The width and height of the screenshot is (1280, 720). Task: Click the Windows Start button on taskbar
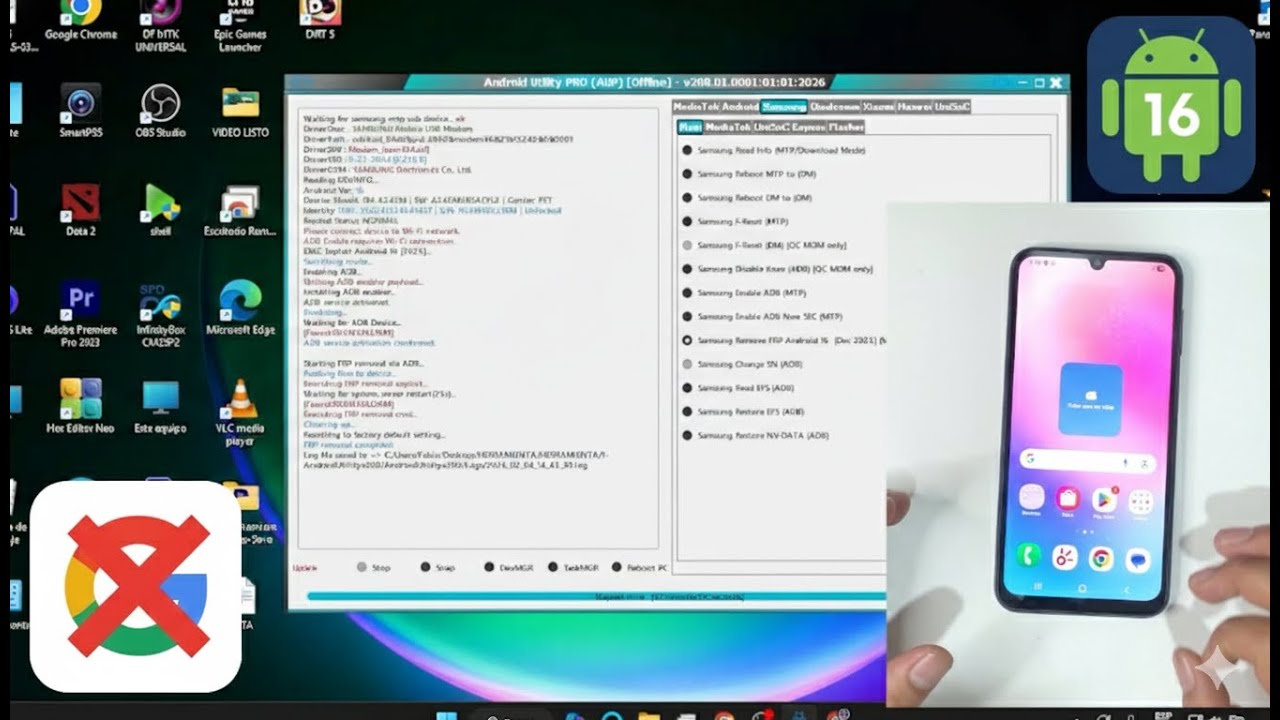pos(447,714)
